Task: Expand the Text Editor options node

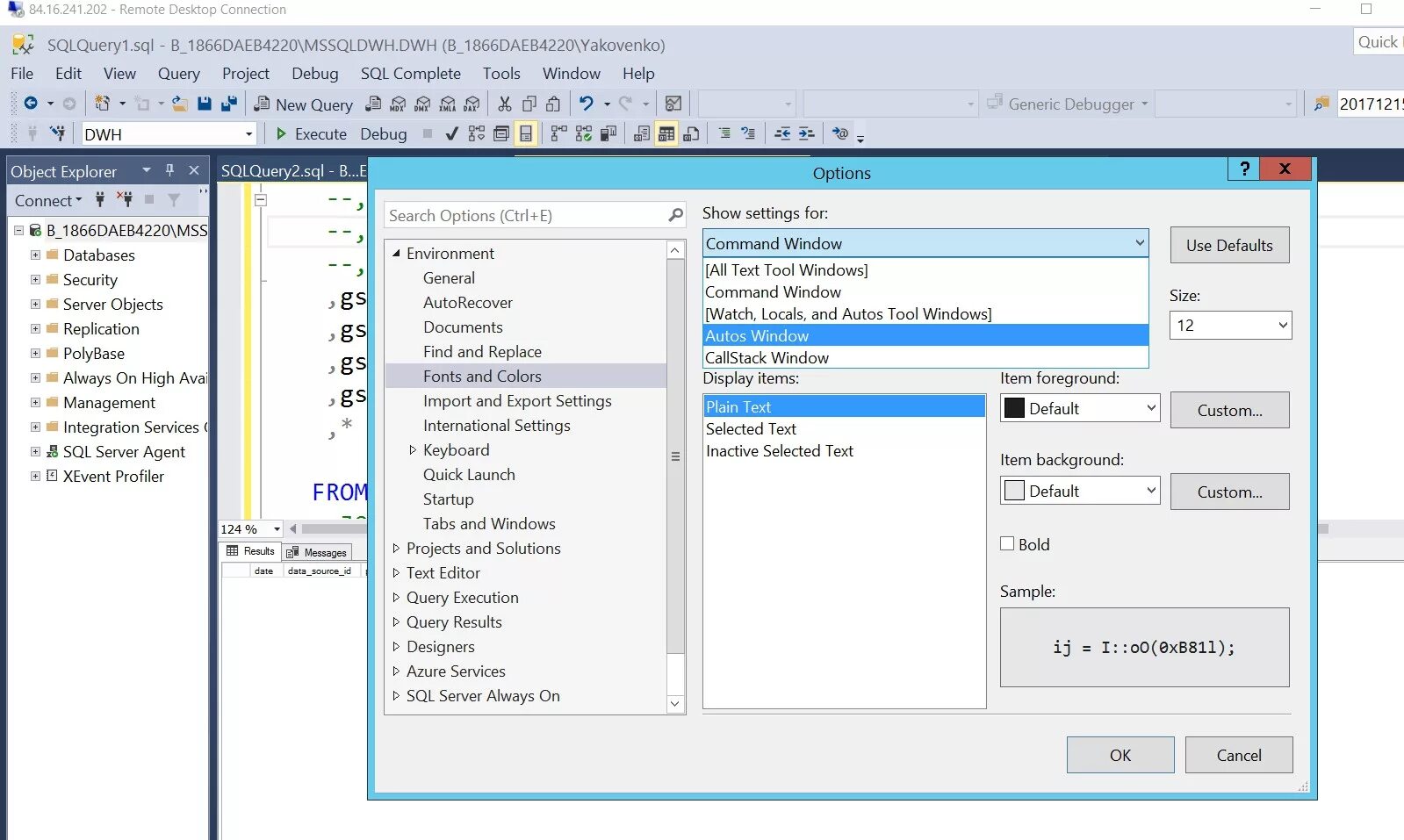Action: (x=396, y=572)
